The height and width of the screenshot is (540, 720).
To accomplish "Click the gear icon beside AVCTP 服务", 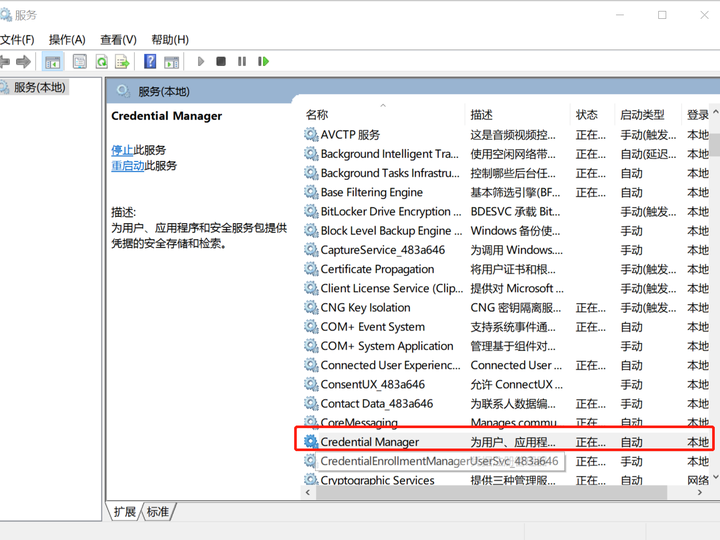I will point(311,135).
